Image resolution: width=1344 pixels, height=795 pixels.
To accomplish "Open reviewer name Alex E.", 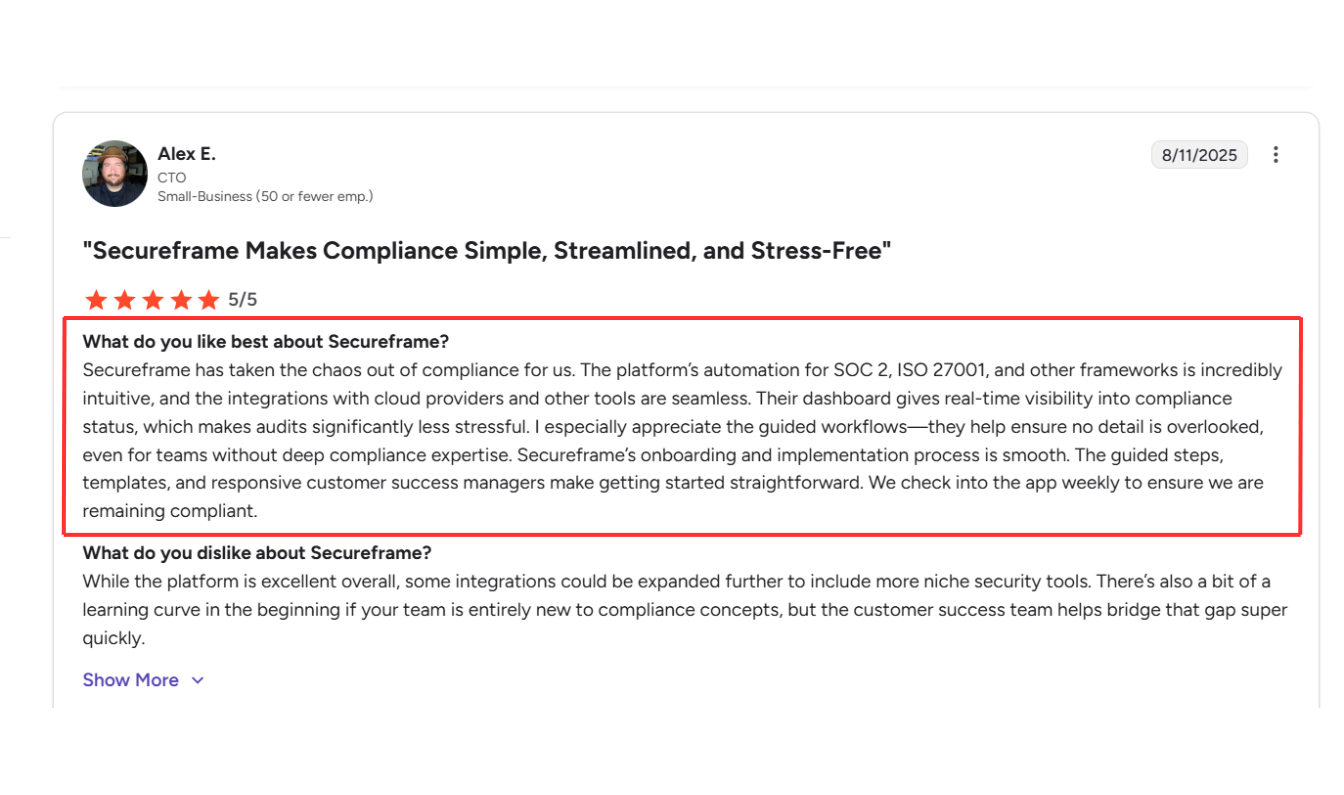I will (186, 153).
